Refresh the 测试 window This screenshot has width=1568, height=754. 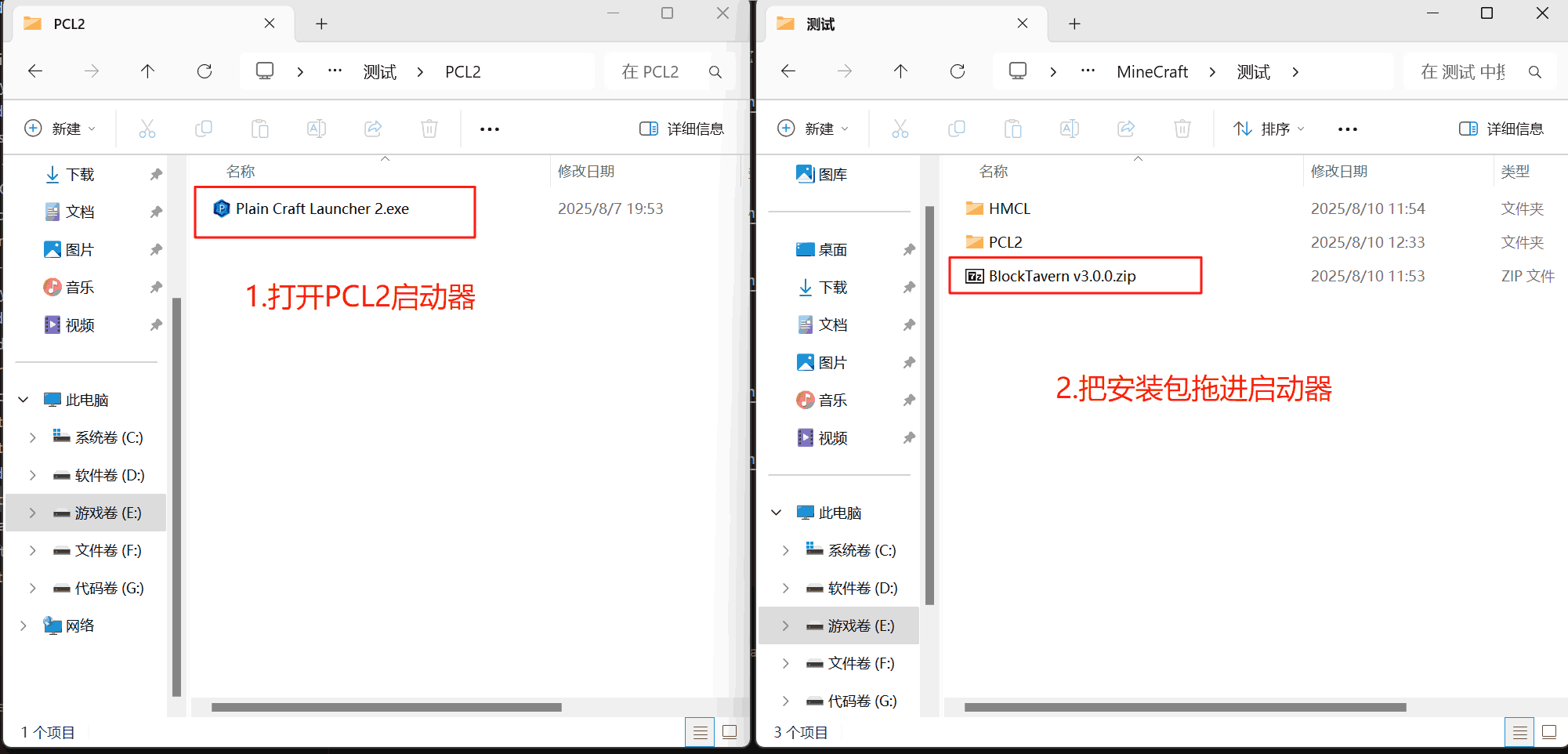coord(958,71)
